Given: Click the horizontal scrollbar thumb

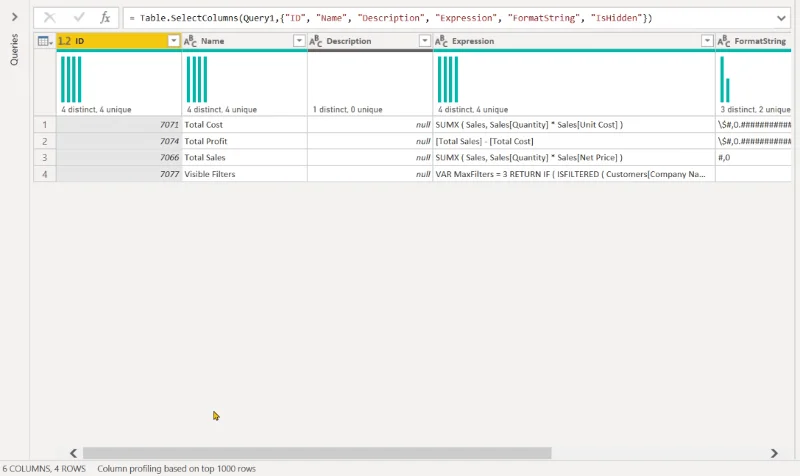Looking at the screenshot, I should 317,453.
